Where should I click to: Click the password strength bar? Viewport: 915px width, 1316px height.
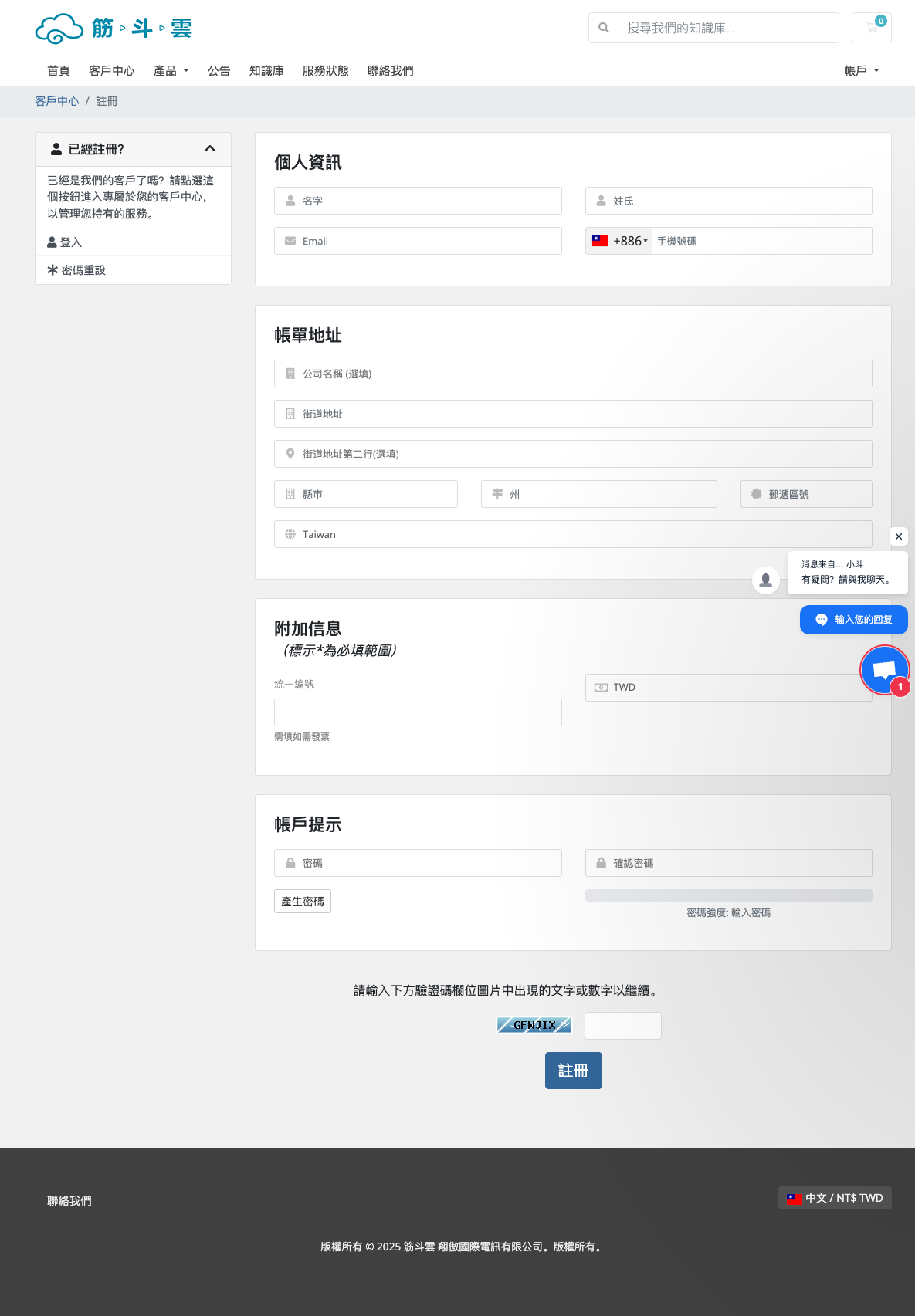click(728, 895)
